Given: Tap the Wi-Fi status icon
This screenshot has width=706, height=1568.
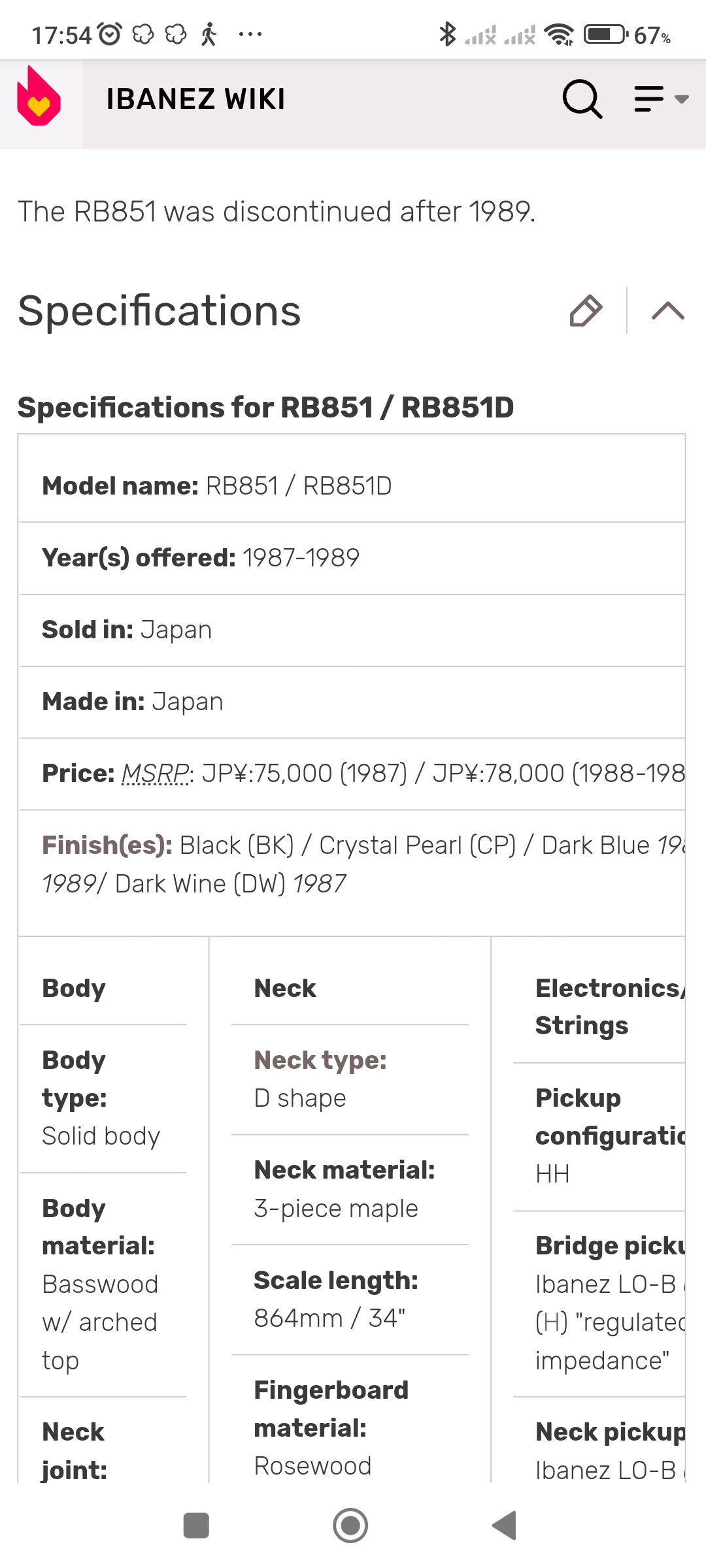Looking at the screenshot, I should tap(560, 34).
